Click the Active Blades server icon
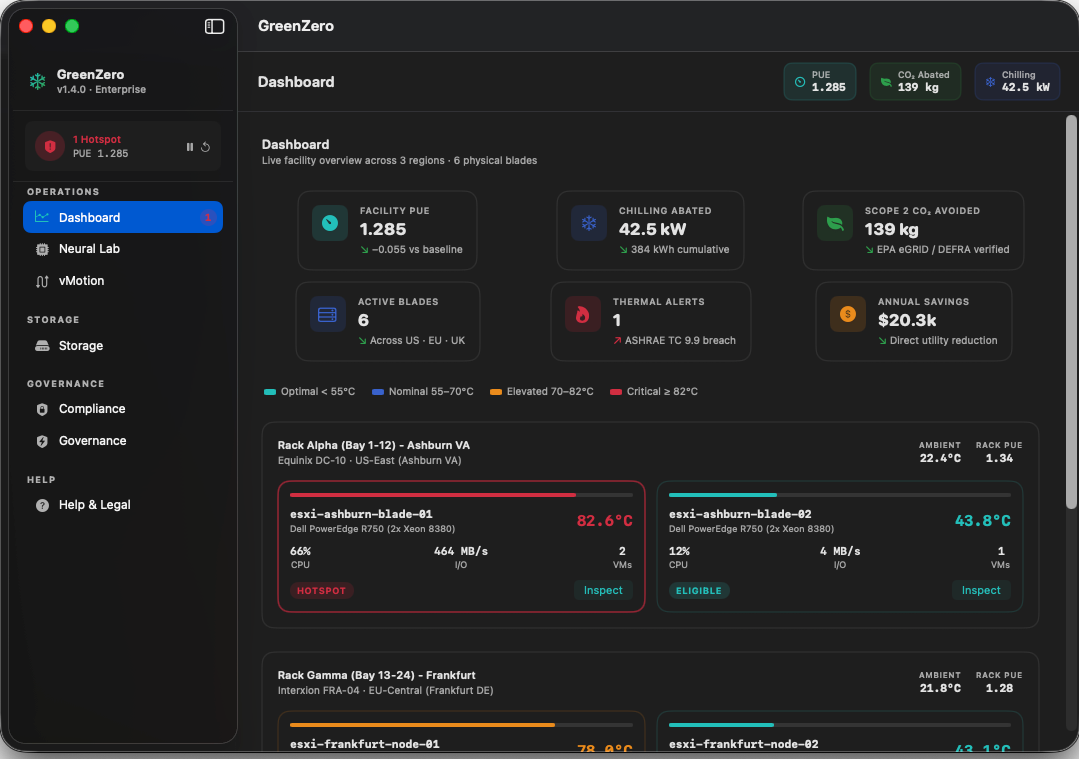Screen dimensions: 1079x759 (328, 314)
